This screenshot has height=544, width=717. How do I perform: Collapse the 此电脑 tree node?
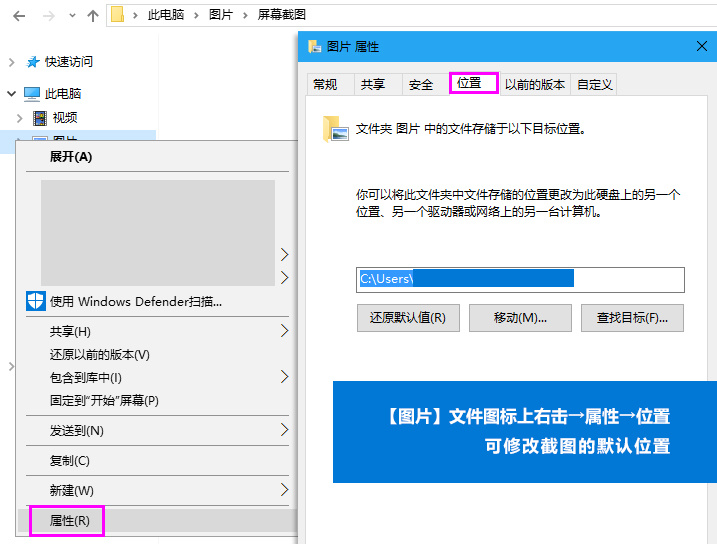11,94
